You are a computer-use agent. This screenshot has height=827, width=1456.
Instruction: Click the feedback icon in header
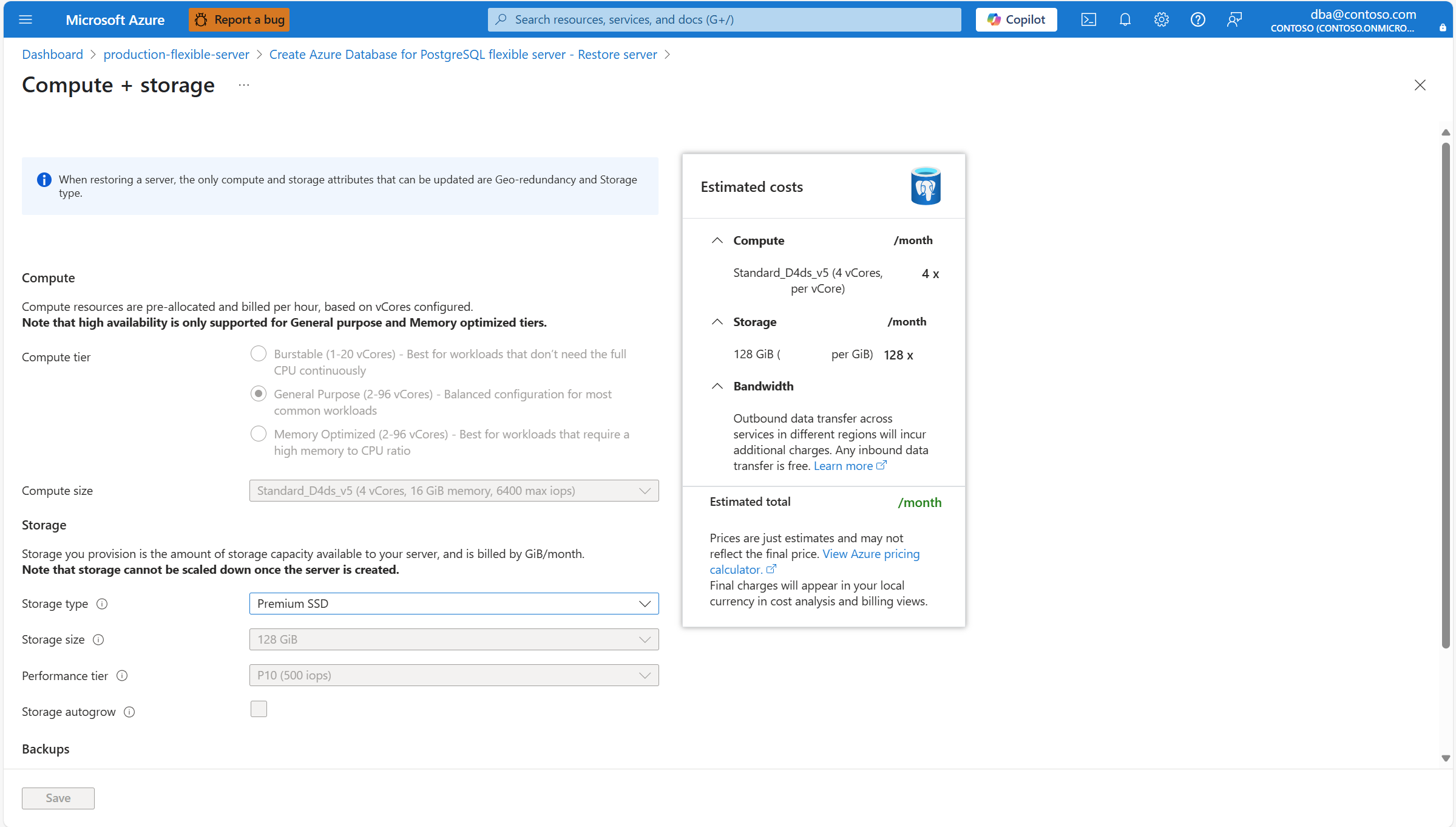tap(1234, 19)
